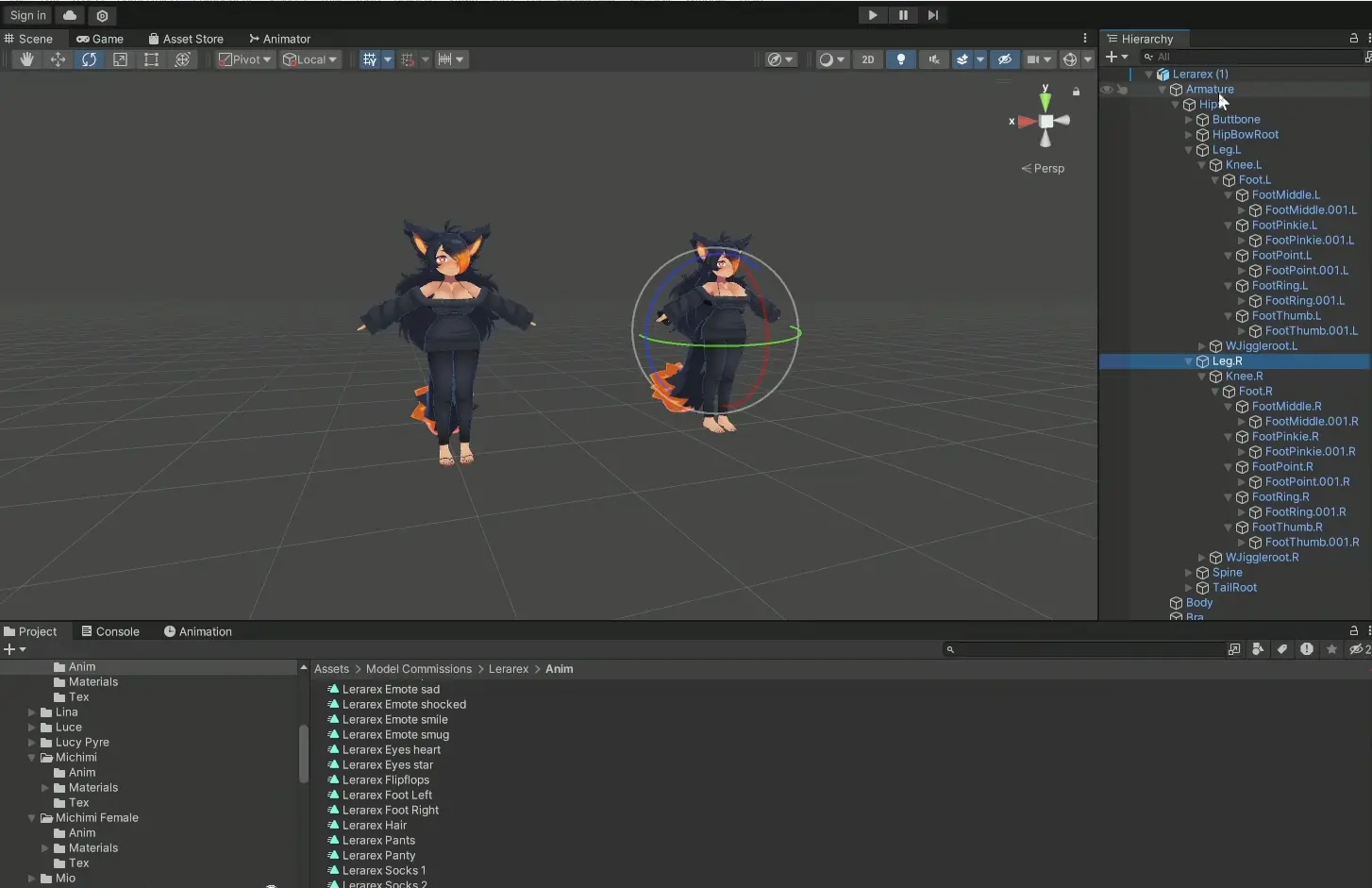Open the Local handle rotation dropdown
The height and width of the screenshot is (888, 1372).
tap(310, 59)
